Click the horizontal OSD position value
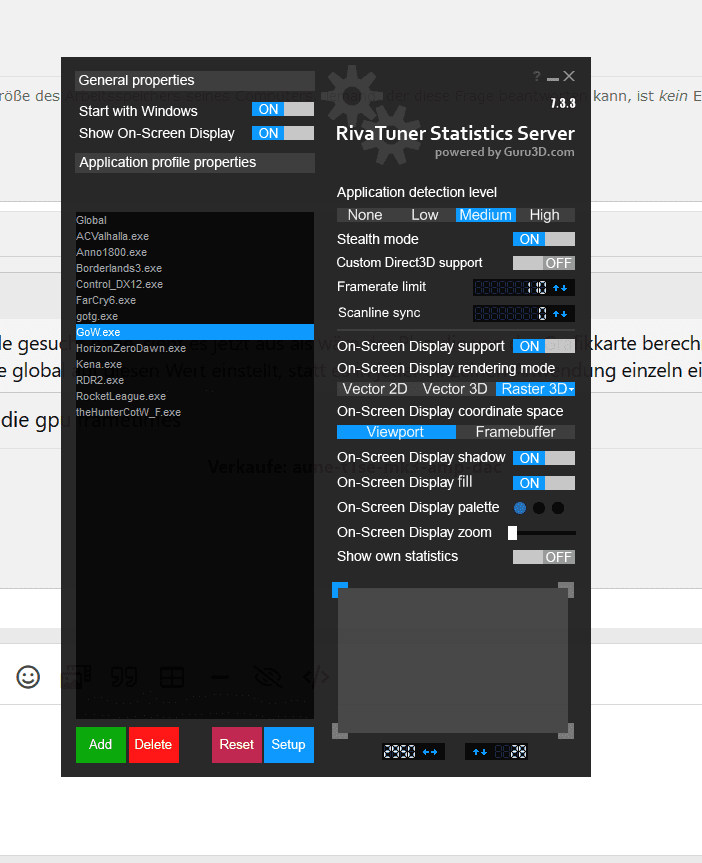 (400, 752)
